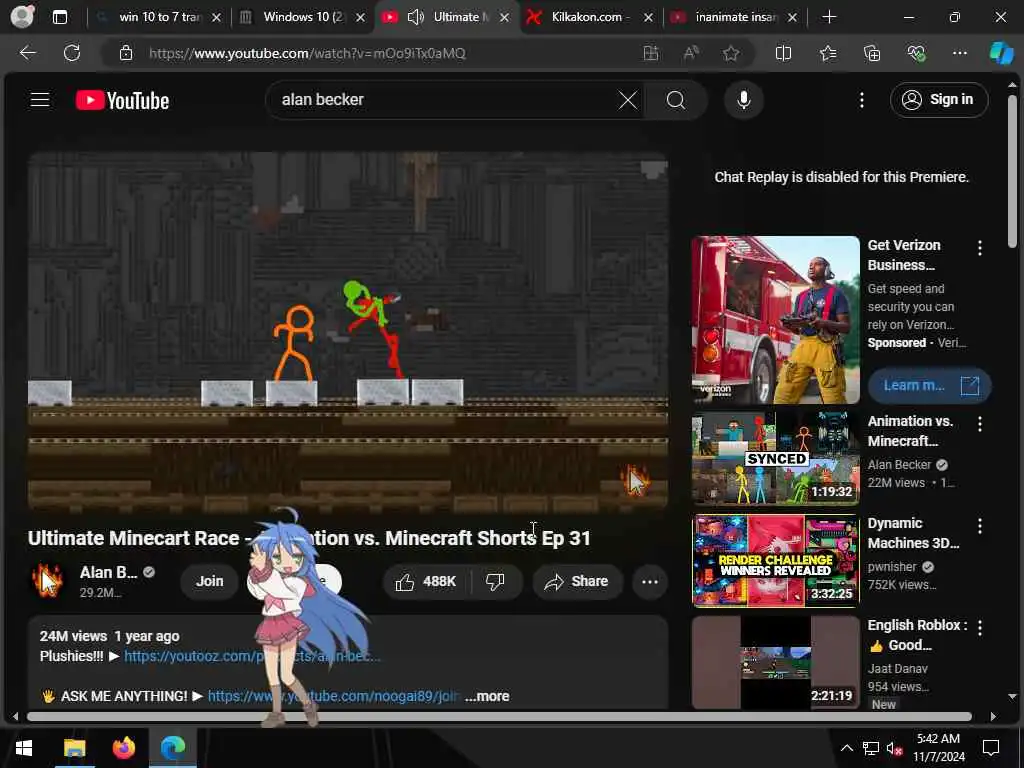Open Edge tab actions menu
Screen dimensions: 1024x768
[59, 17]
